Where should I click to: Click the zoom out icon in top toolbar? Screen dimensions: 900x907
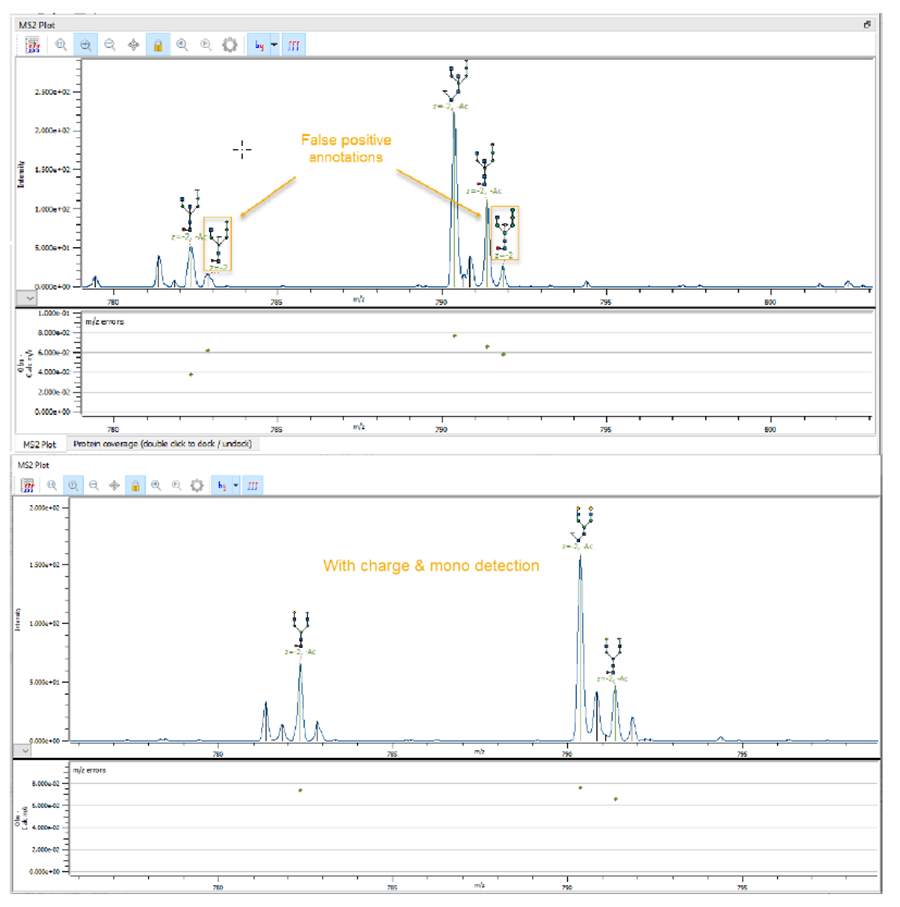[x=109, y=45]
